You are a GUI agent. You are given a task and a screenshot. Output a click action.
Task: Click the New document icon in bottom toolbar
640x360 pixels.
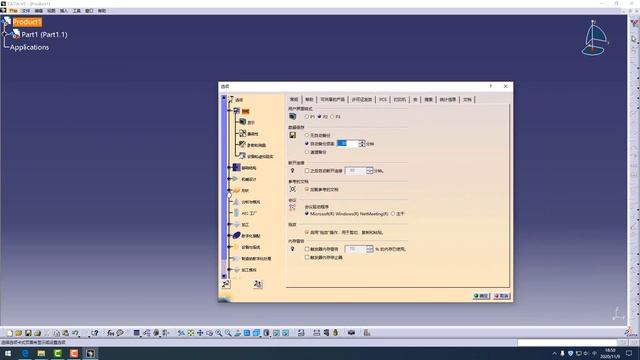click(10, 333)
